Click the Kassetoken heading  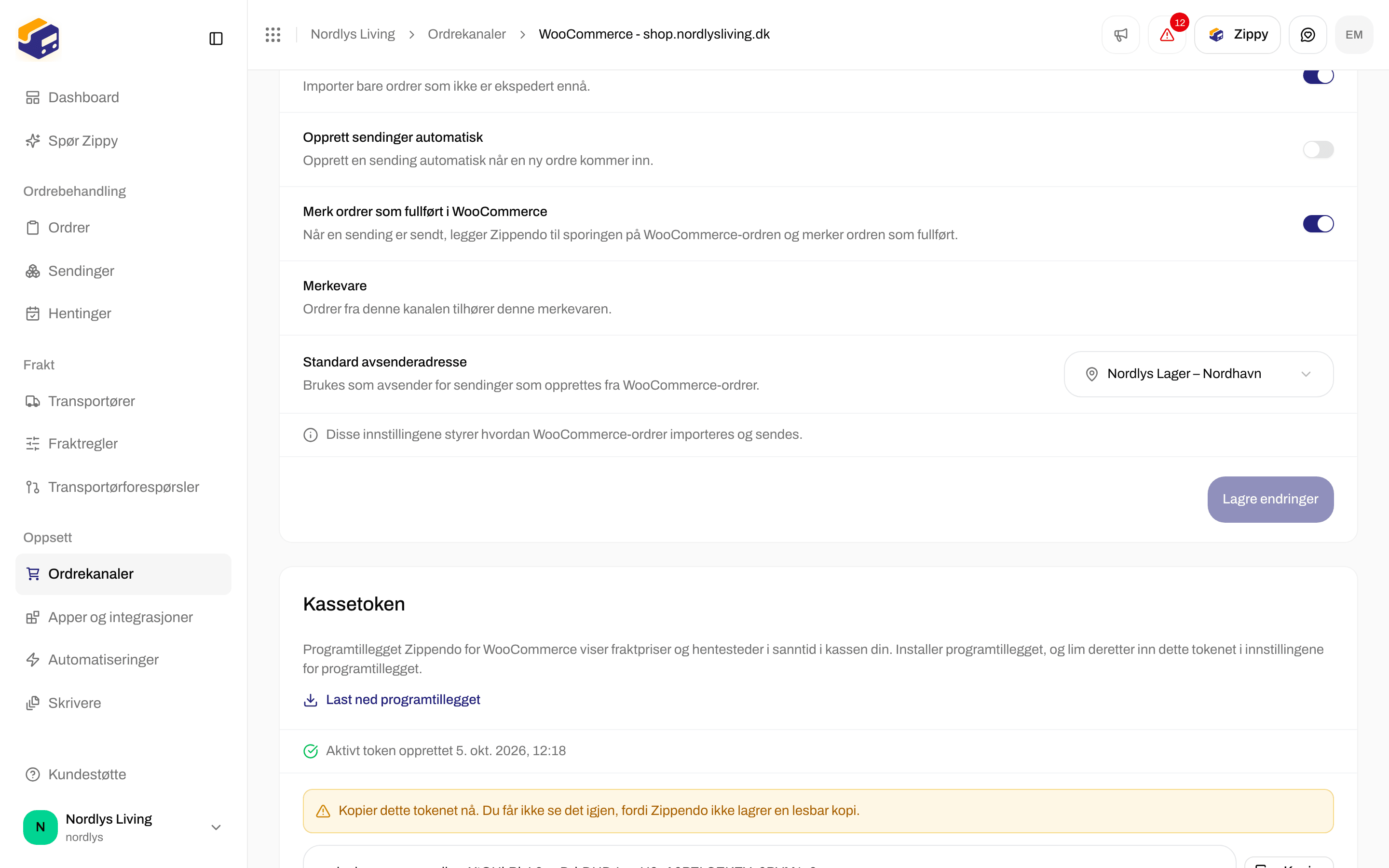354,605
